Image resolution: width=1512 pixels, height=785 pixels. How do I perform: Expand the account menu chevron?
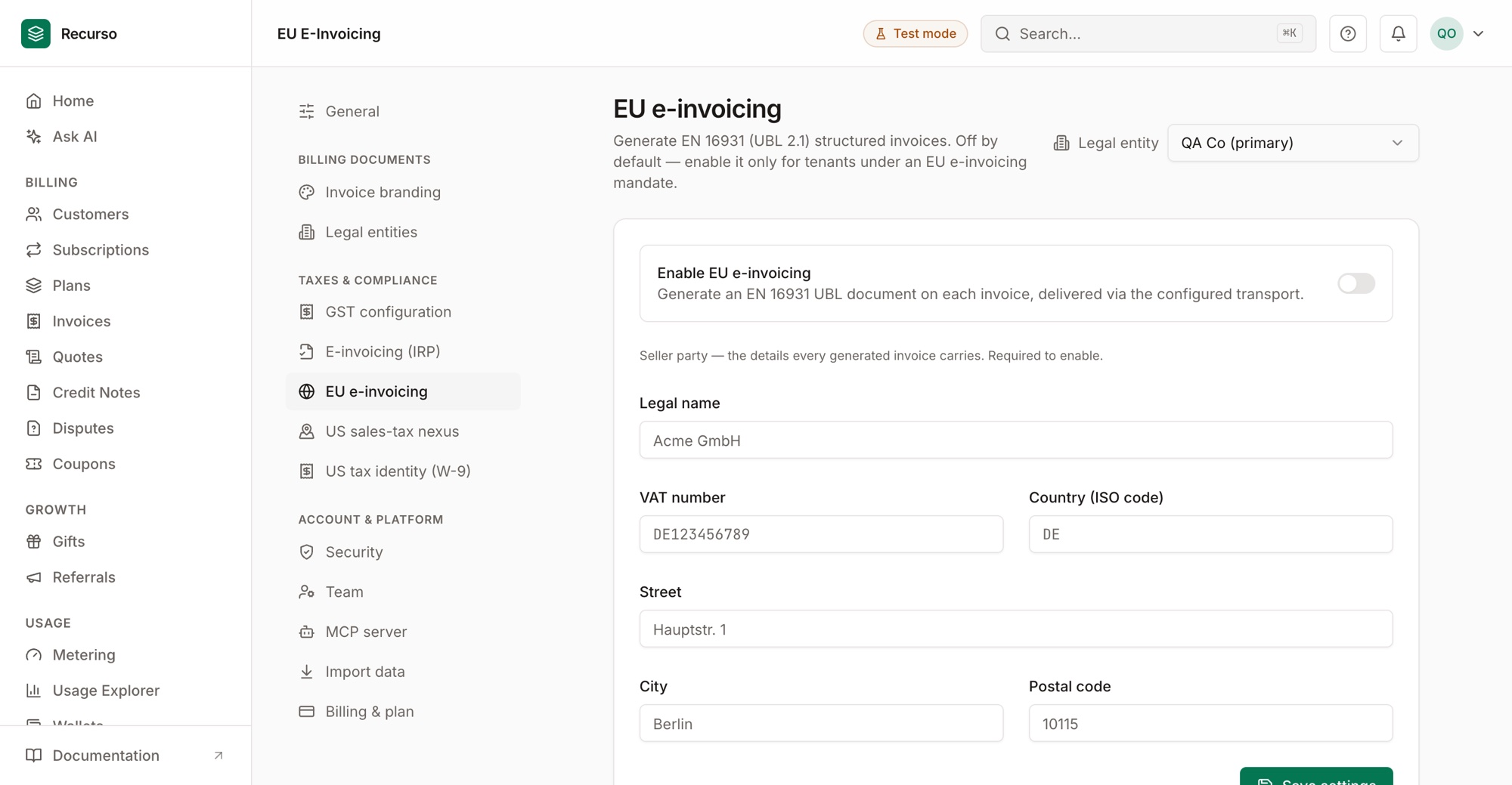[1479, 33]
